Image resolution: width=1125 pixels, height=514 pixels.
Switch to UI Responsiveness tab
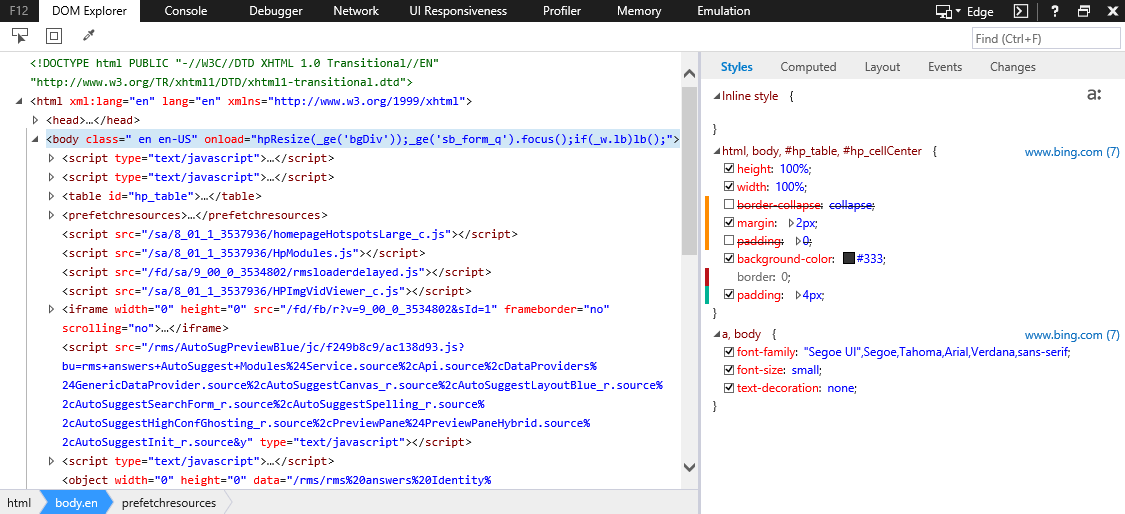pos(458,11)
